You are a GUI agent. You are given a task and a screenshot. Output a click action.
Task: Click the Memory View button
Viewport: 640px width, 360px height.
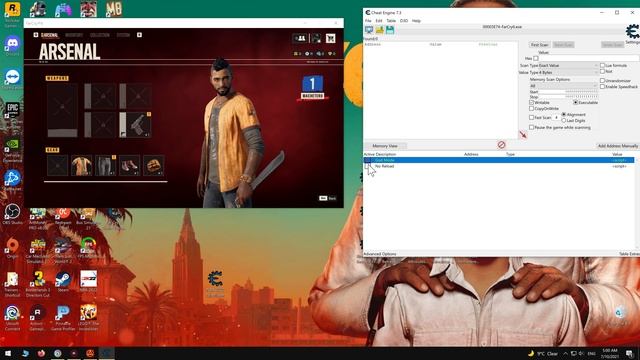(384, 146)
